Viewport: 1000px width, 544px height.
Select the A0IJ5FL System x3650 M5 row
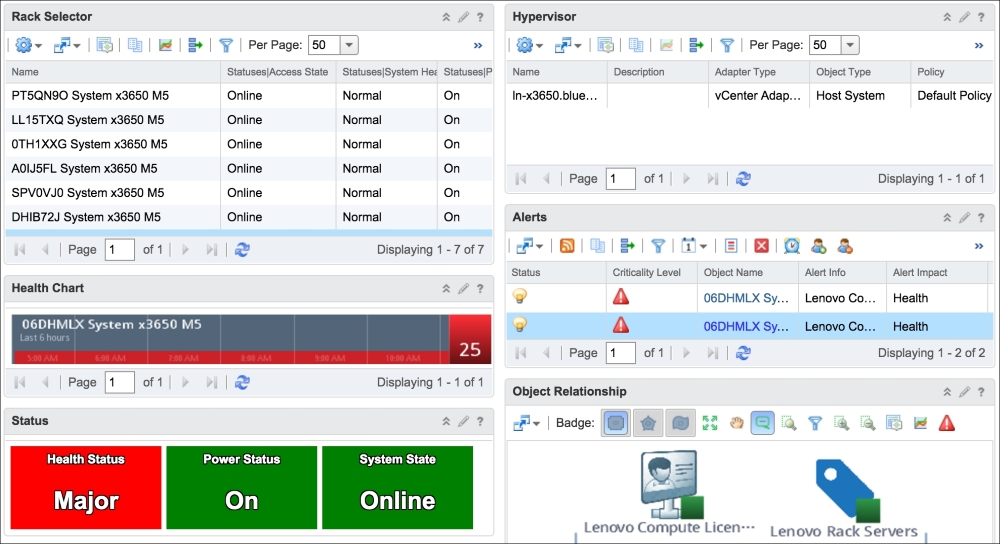[249, 168]
